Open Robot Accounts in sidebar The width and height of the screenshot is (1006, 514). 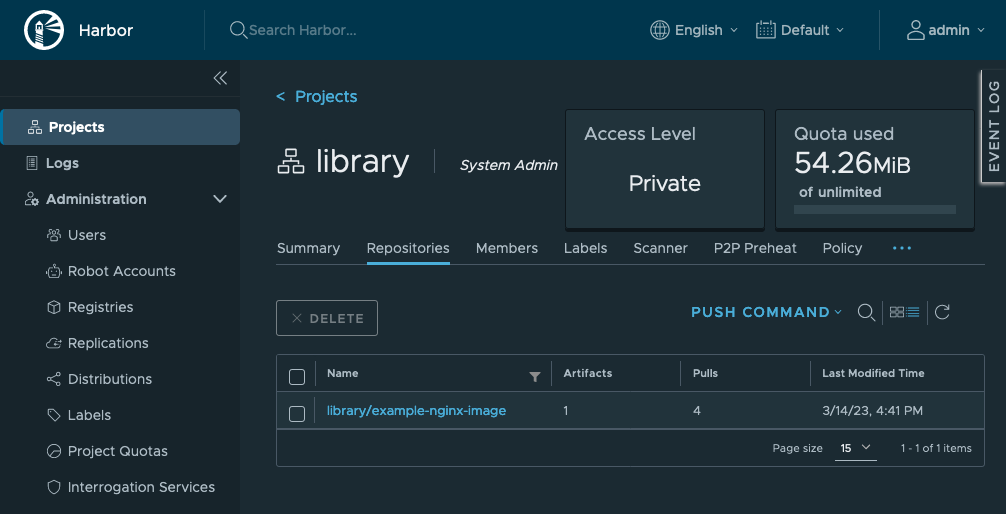pyautogui.click(x=121, y=271)
